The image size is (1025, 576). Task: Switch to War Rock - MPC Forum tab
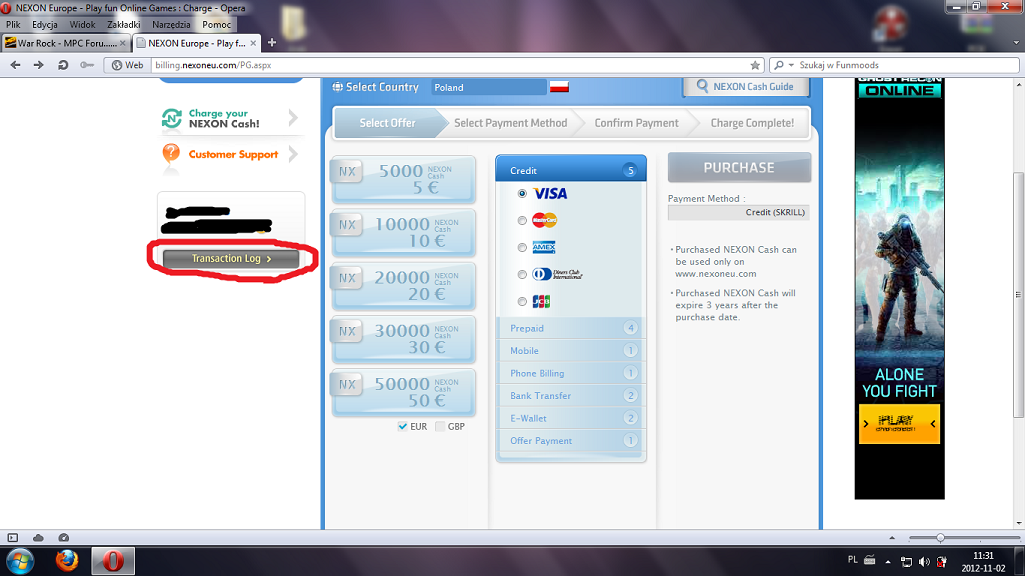(x=65, y=43)
